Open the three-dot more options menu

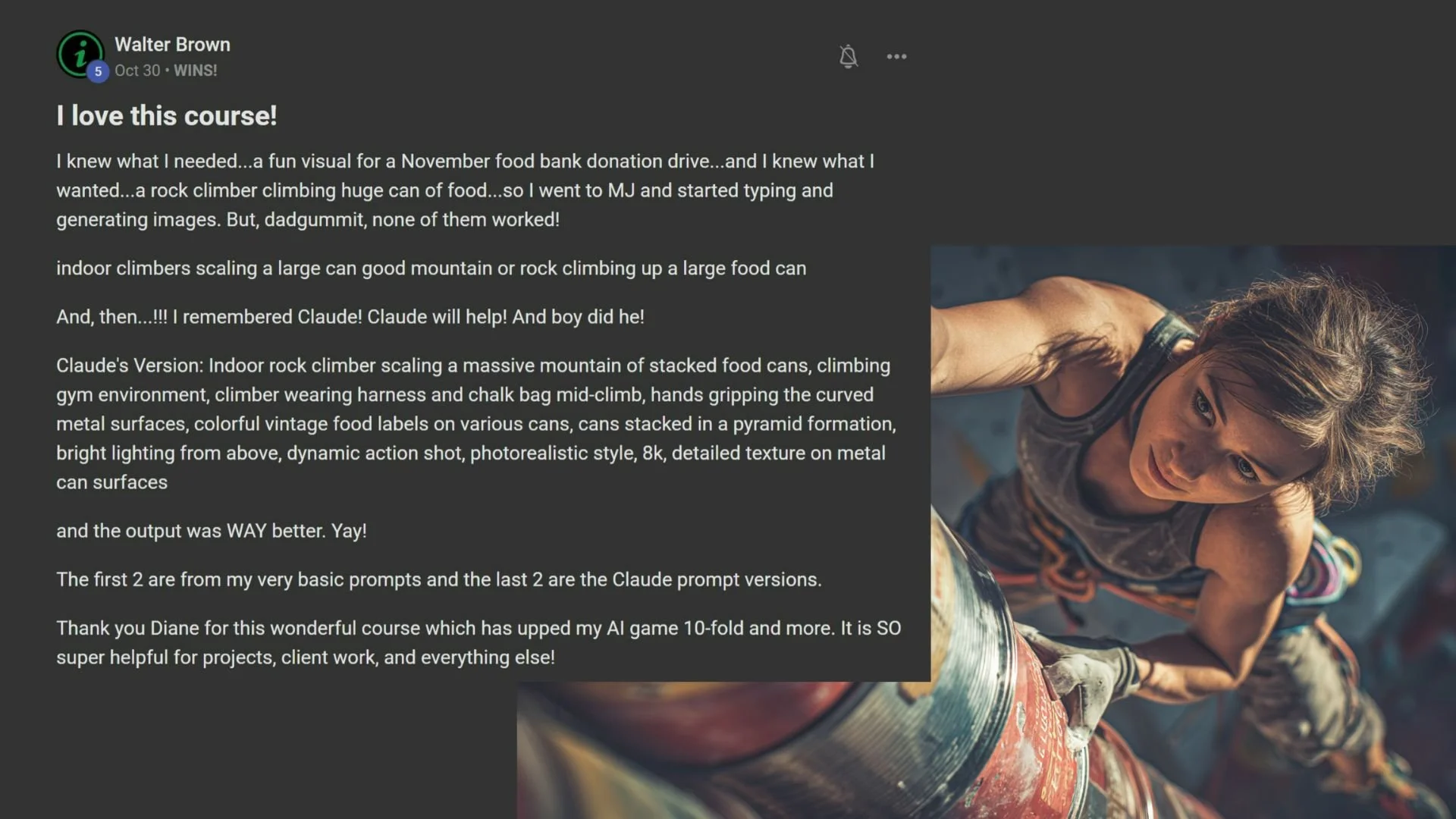(x=896, y=57)
